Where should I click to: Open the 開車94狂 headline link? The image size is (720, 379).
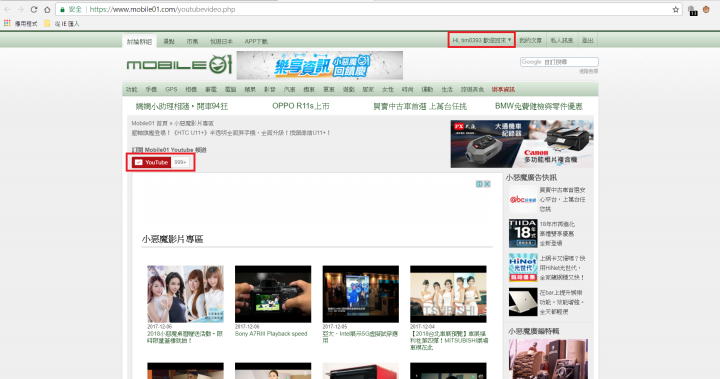(182, 106)
